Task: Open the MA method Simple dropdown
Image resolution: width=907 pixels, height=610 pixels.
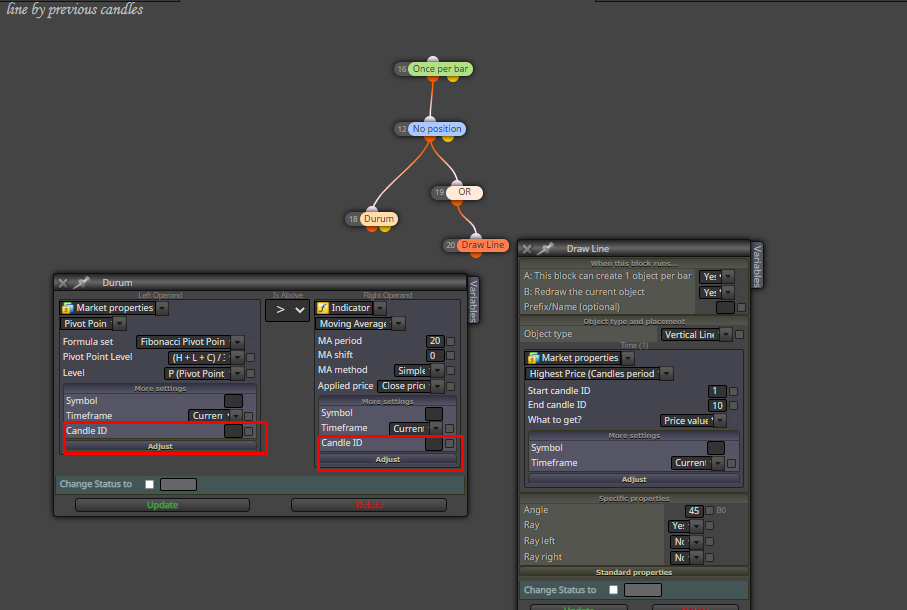Action: [x=438, y=371]
